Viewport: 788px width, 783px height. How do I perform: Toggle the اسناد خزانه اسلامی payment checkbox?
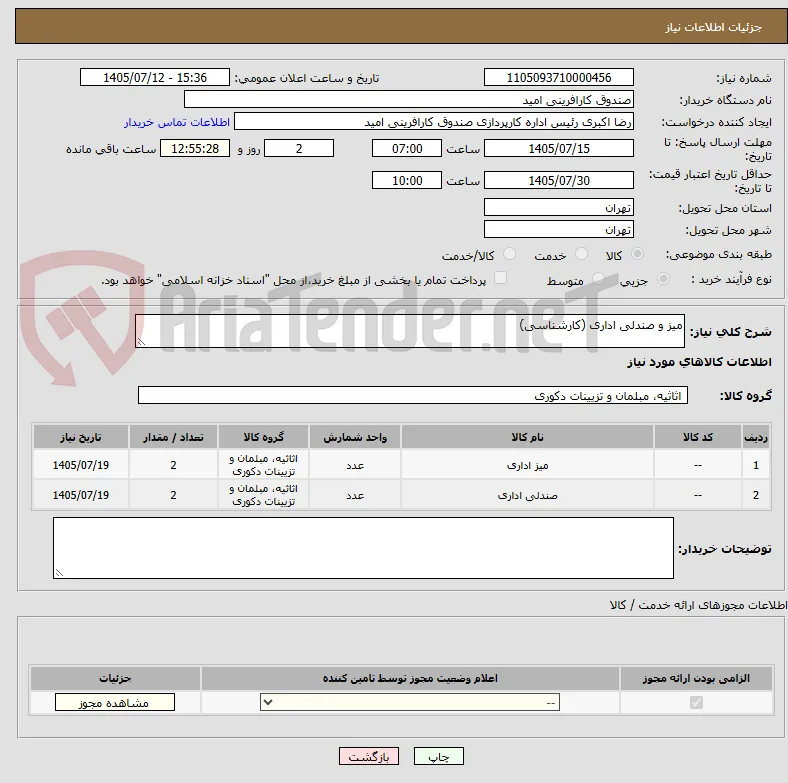point(501,278)
